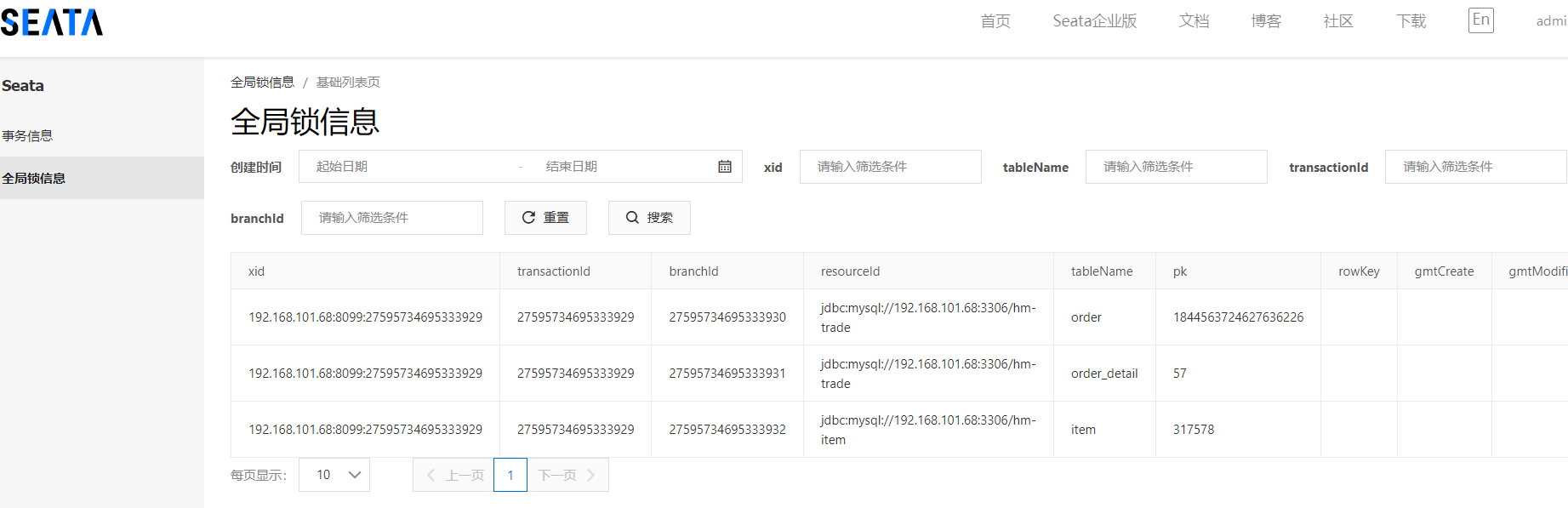Switch language with the En button

pyautogui.click(x=1481, y=20)
